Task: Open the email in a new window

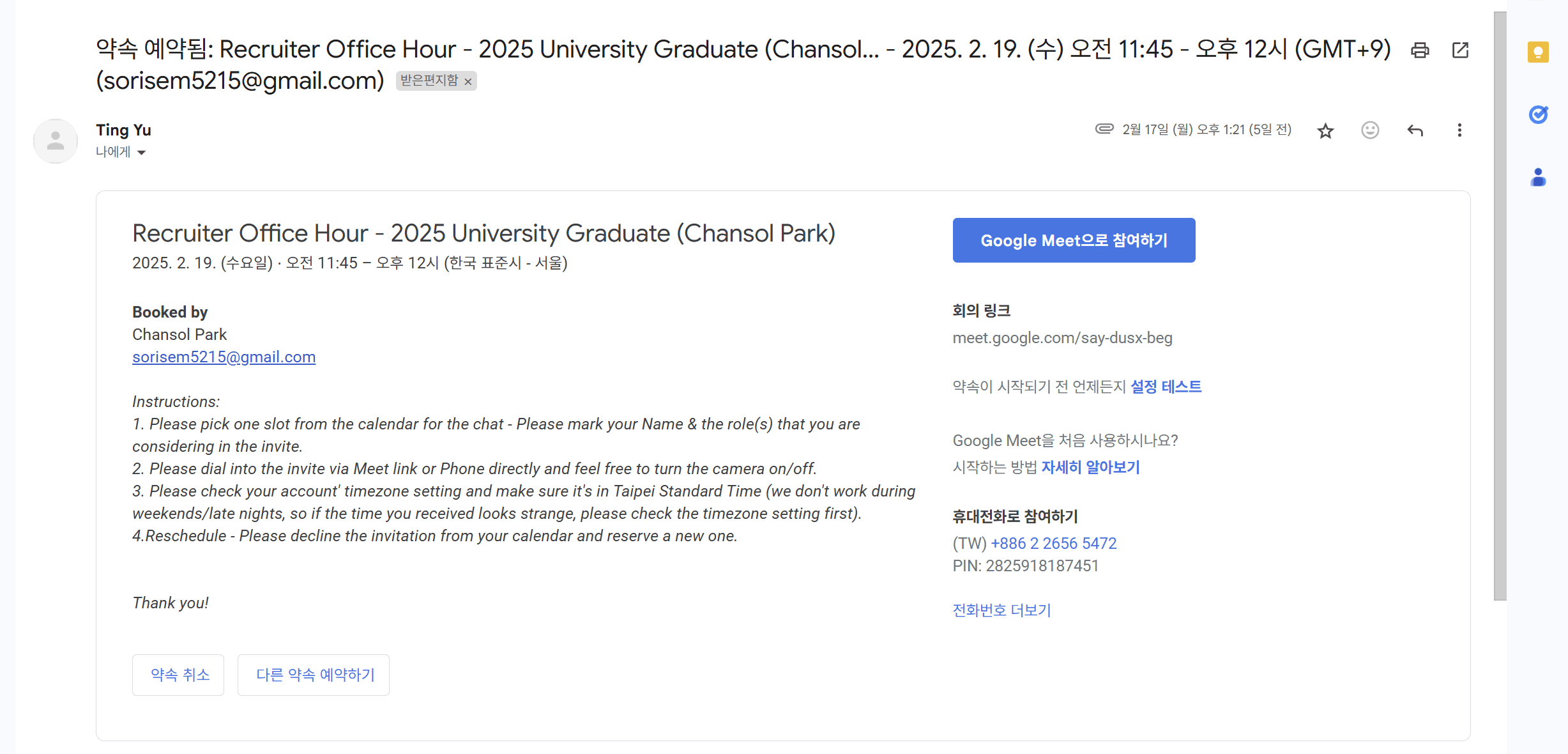Action: pos(1460,50)
